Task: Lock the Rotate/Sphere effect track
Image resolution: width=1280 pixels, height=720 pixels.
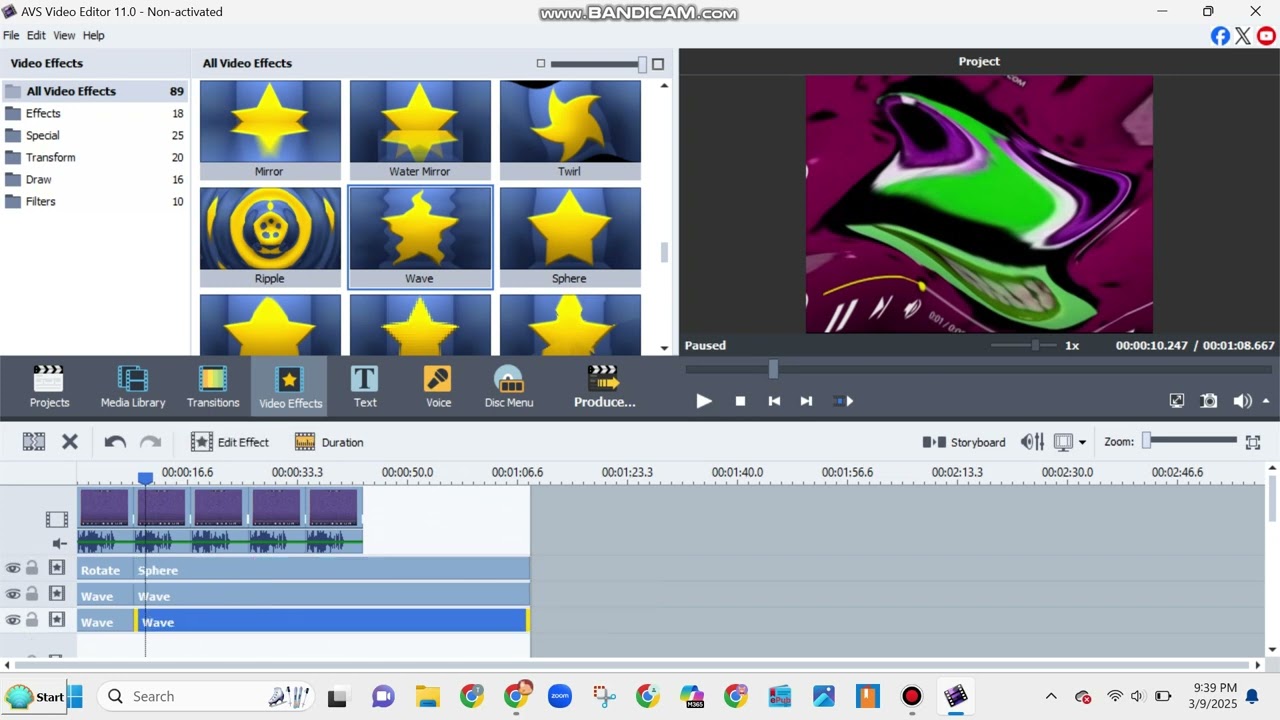Action: click(32, 568)
